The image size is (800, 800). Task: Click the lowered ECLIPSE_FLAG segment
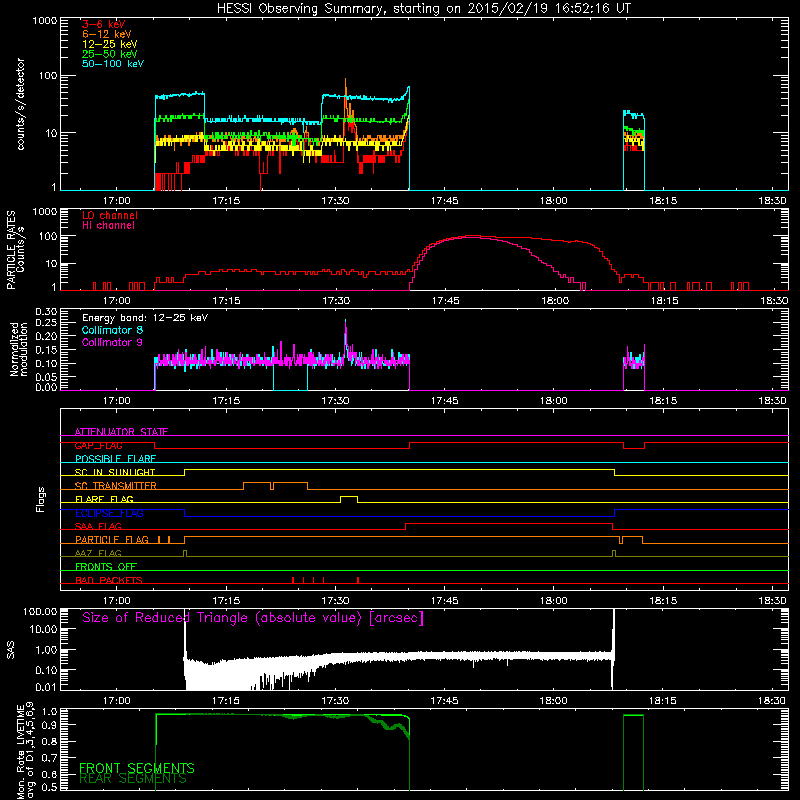click(399, 514)
